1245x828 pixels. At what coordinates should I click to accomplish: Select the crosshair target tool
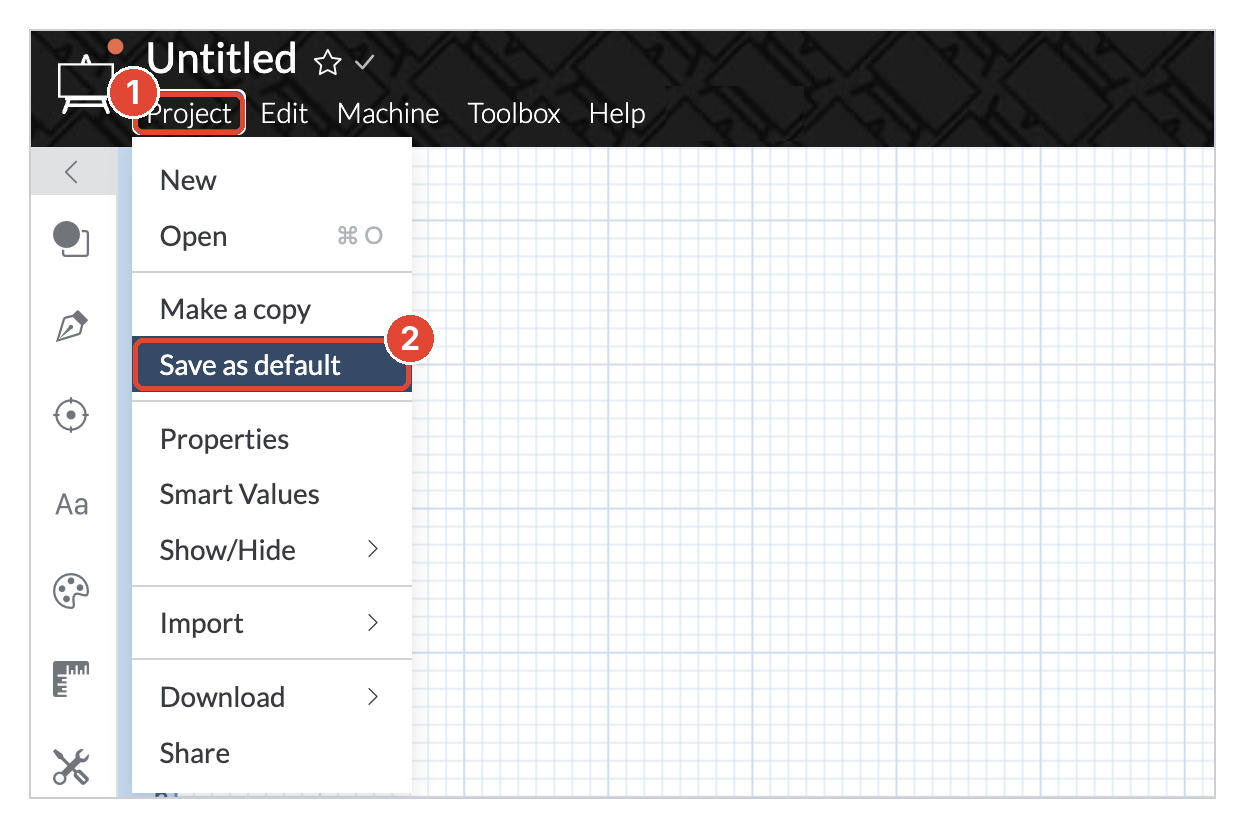(71, 414)
